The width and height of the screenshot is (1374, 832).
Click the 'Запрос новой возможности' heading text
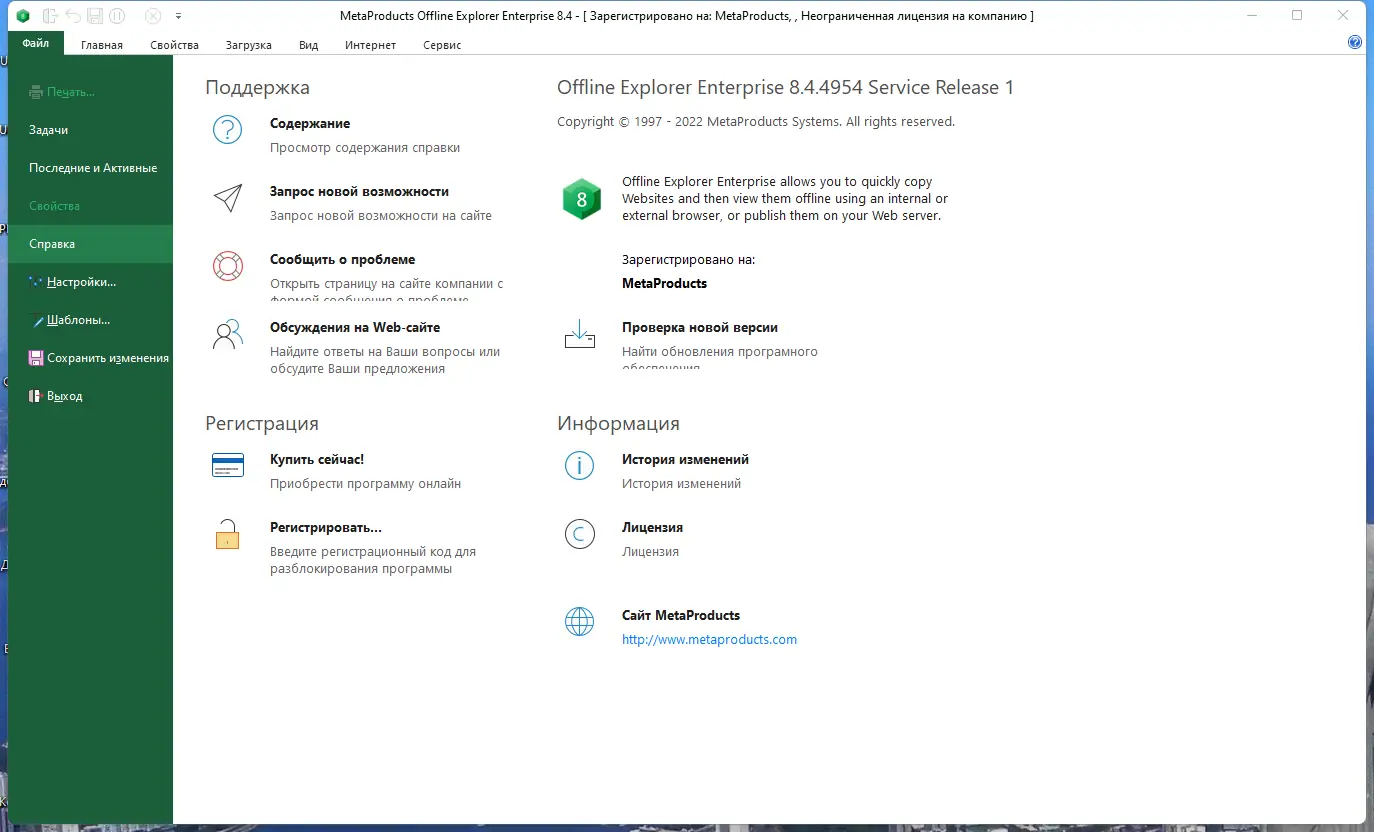[x=359, y=192]
